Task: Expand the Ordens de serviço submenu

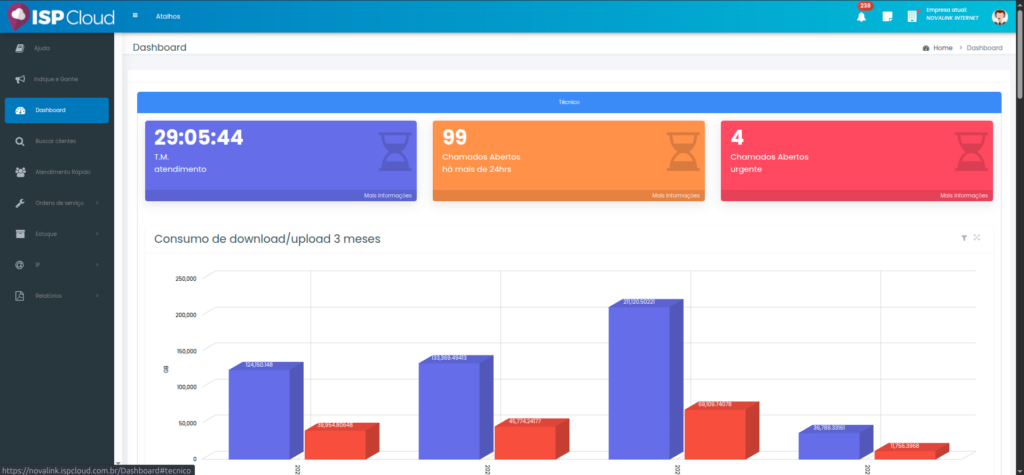Action: click(60, 203)
